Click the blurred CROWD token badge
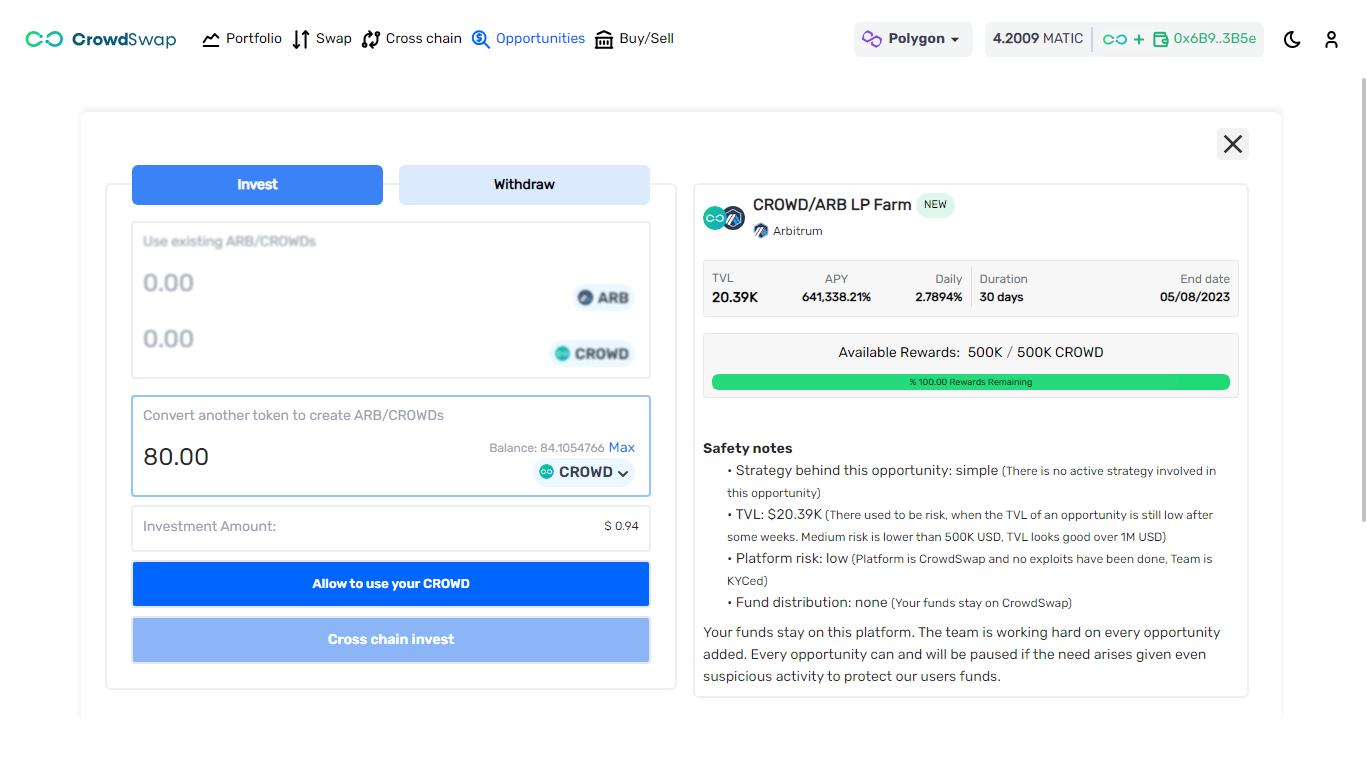The image size is (1366, 768). (x=592, y=354)
